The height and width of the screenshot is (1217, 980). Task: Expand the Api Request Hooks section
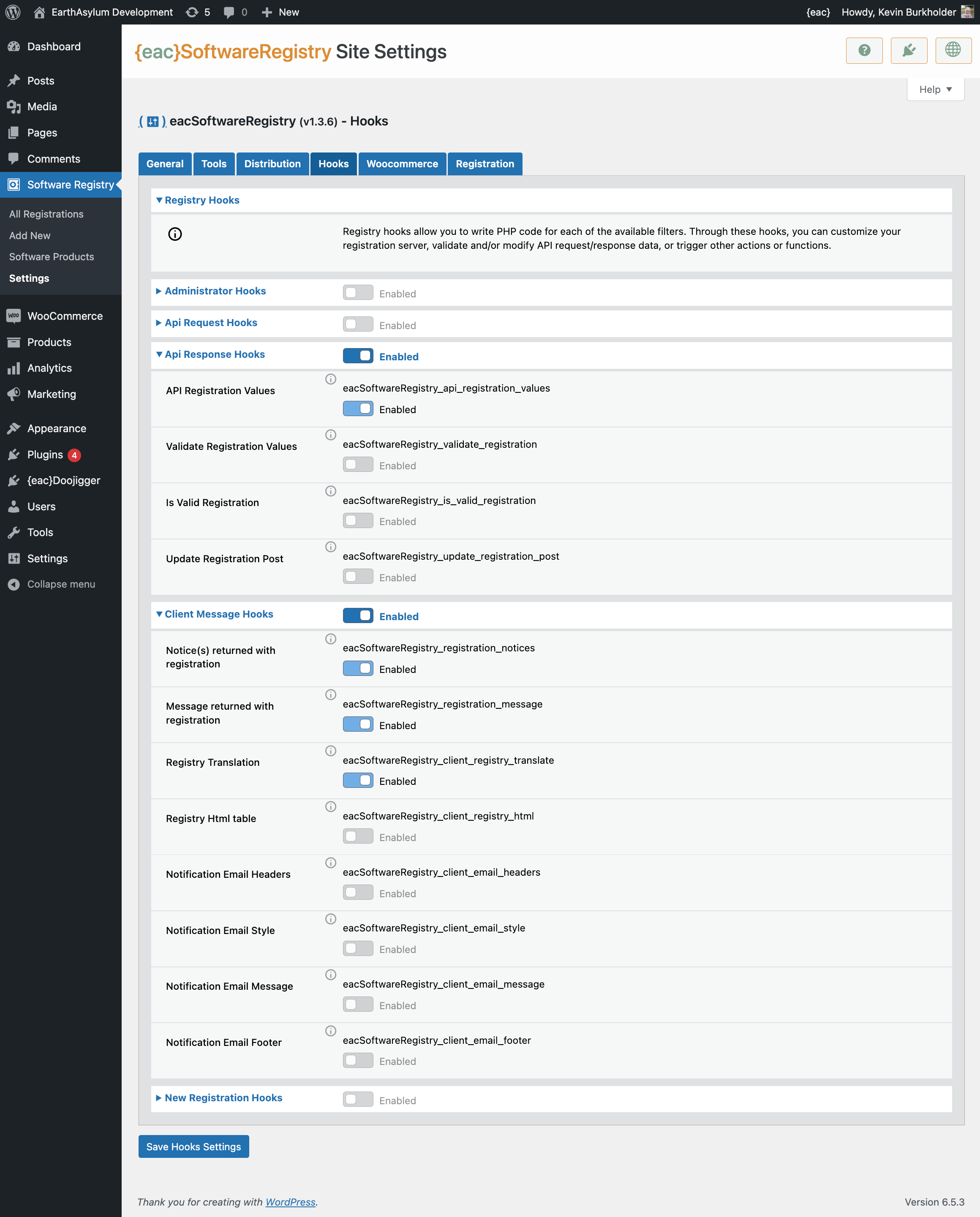(207, 322)
